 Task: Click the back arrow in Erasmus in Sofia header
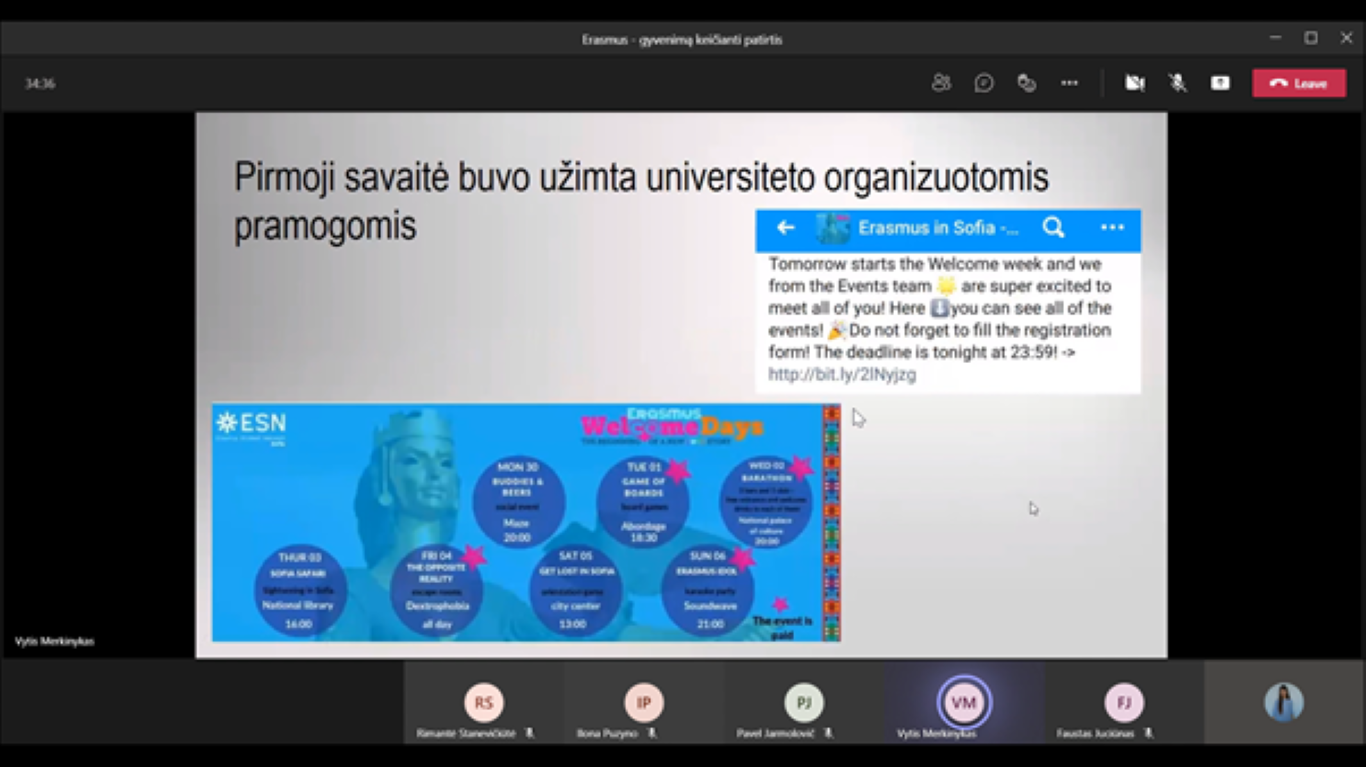[x=786, y=228]
